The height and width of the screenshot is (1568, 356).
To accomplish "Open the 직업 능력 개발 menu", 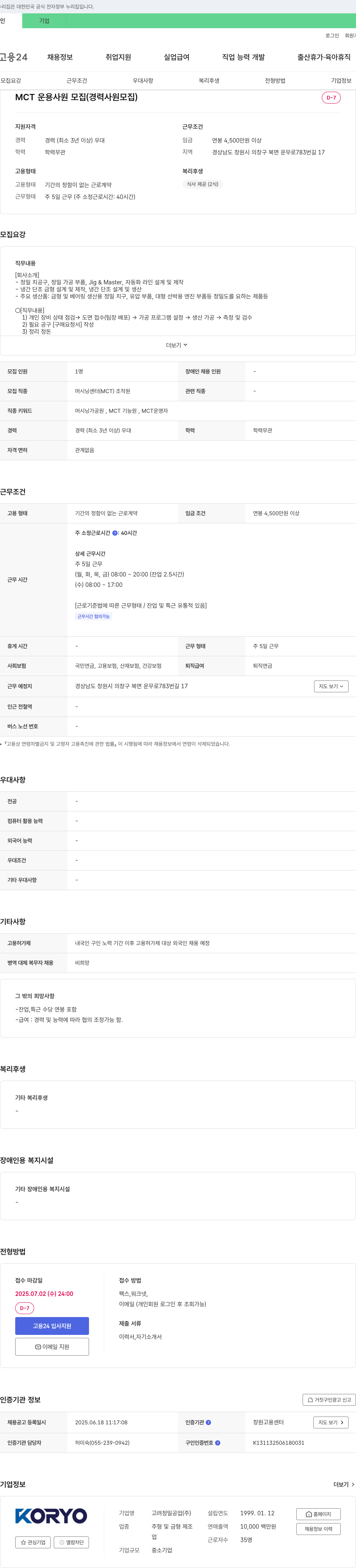I will (243, 57).
